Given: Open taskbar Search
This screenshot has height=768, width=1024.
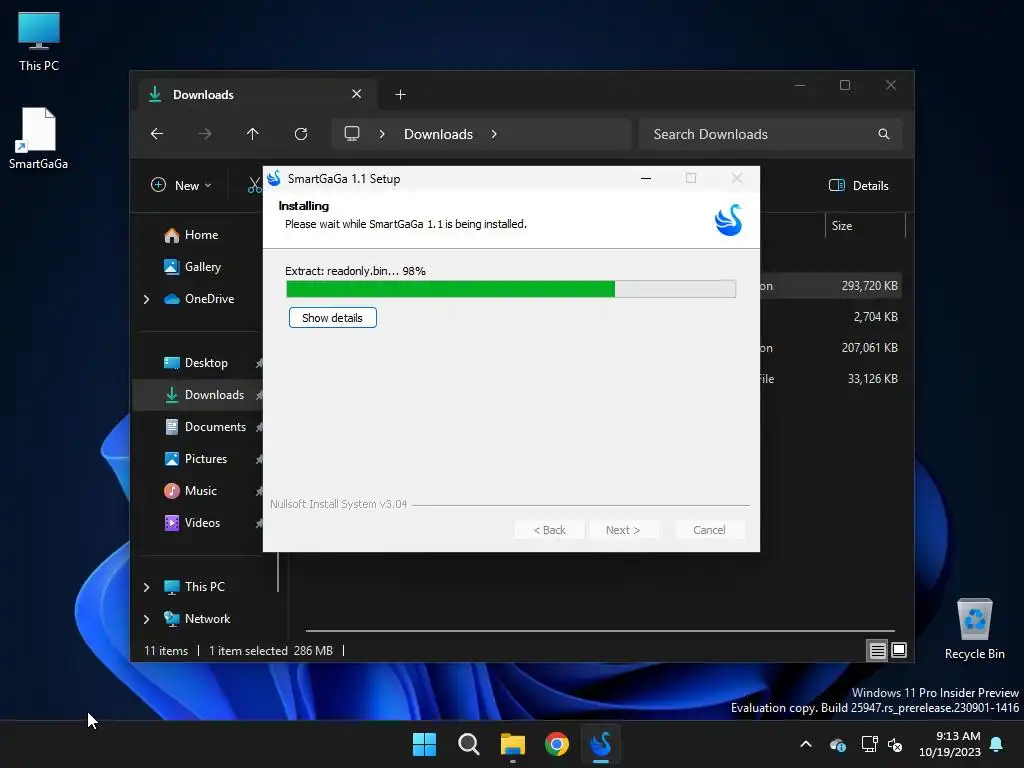Looking at the screenshot, I should [469, 744].
